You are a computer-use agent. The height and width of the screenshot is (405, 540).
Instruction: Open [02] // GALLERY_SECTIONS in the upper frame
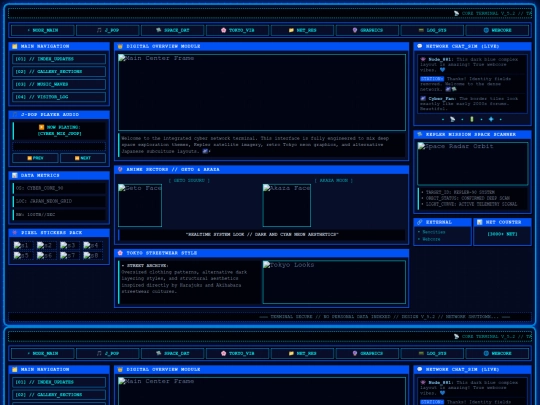coord(59,72)
